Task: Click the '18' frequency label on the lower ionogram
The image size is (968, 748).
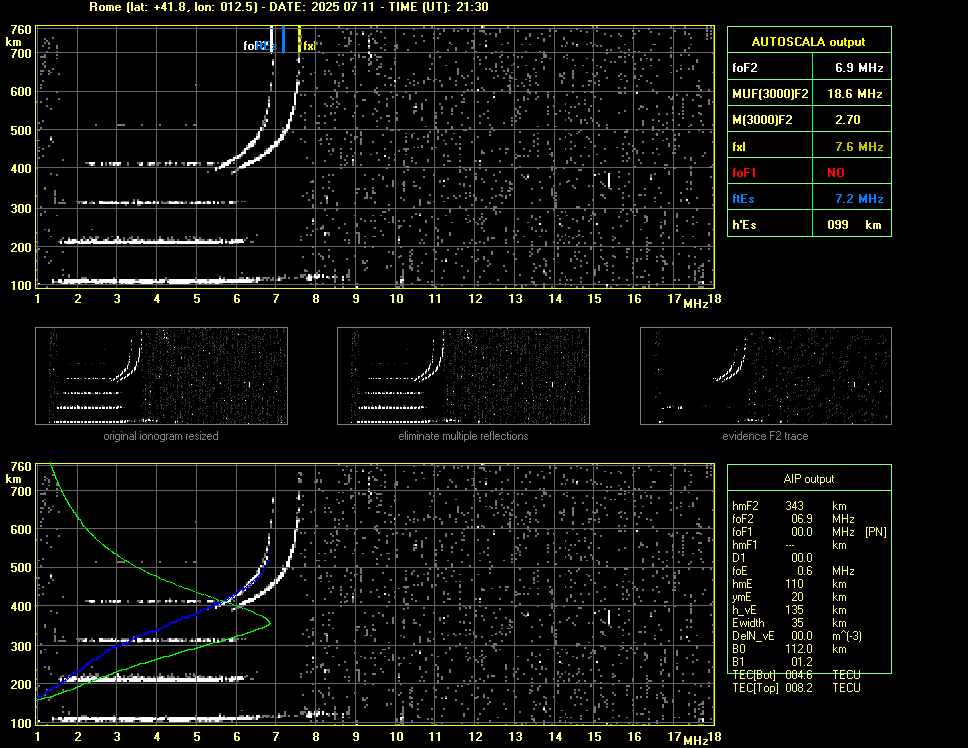Action: click(714, 736)
